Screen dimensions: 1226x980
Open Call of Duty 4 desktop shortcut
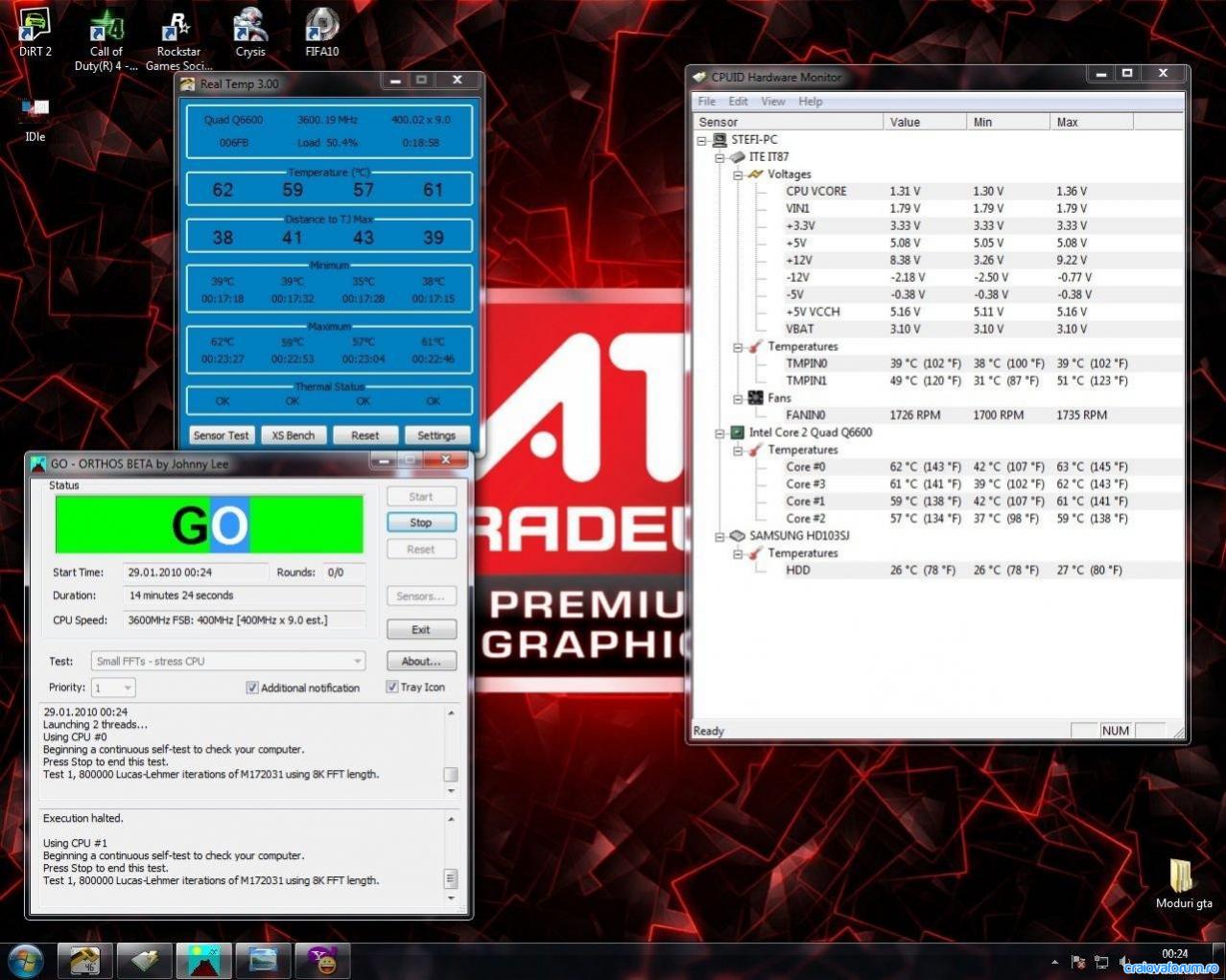coord(106,40)
